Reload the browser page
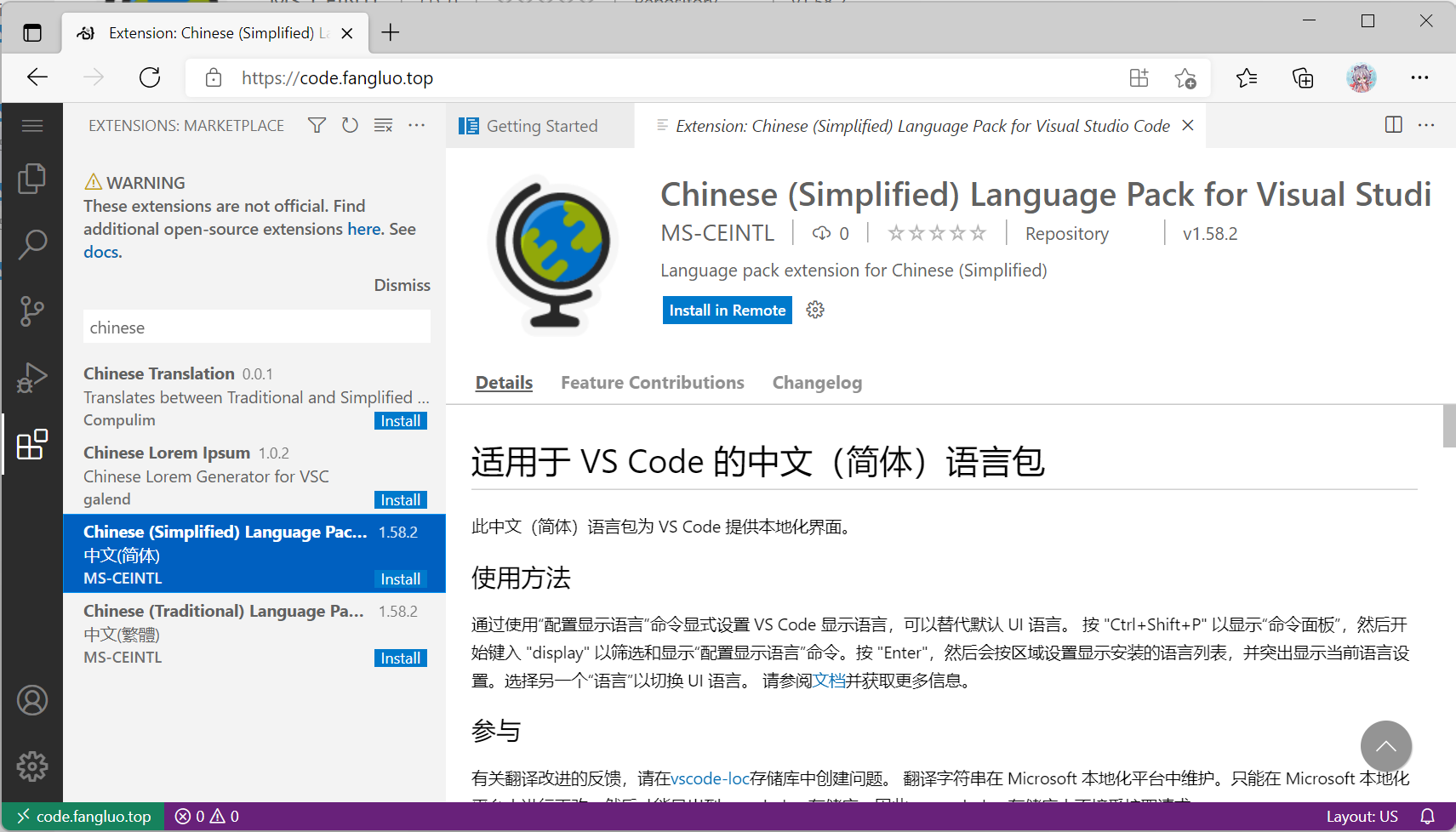This screenshot has width=1456, height=832. point(150,77)
